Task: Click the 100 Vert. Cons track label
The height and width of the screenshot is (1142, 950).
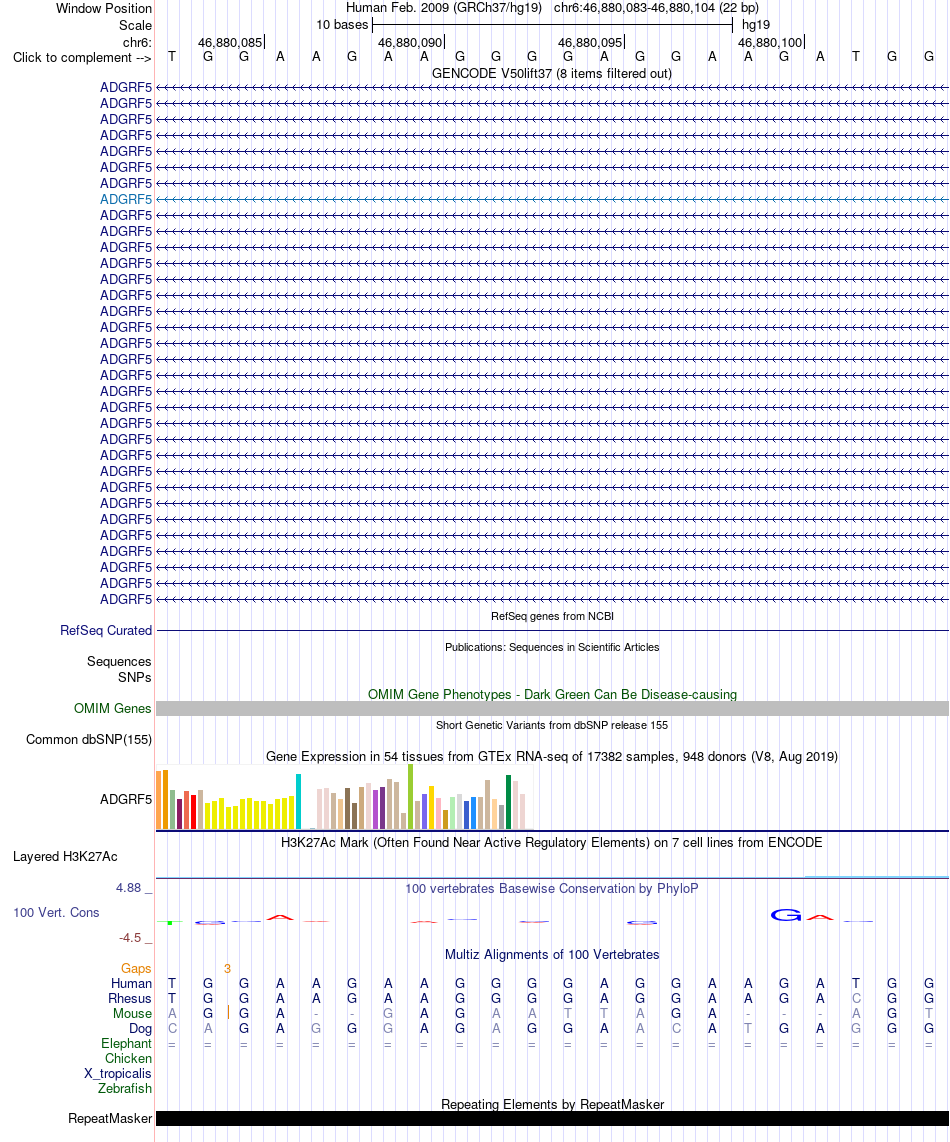Action: (x=56, y=913)
